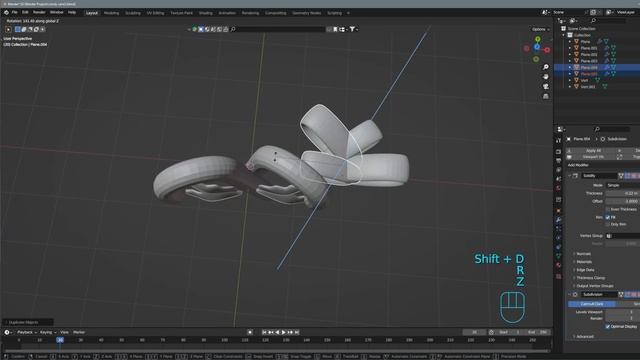Select the box select mode icon

pyautogui.click(x=18, y=29)
